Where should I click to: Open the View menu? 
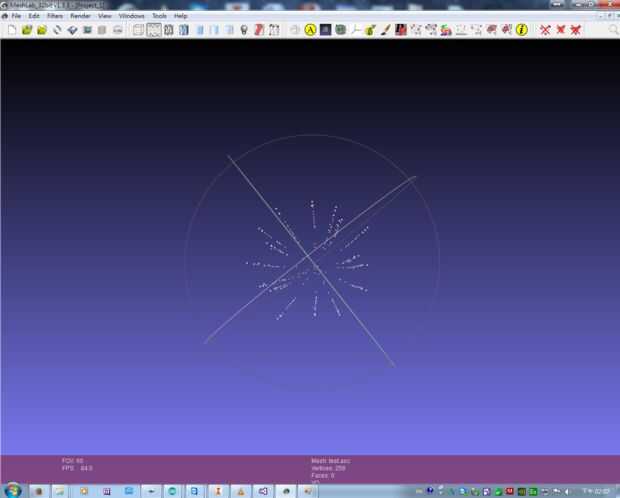click(x=105, y=16)
